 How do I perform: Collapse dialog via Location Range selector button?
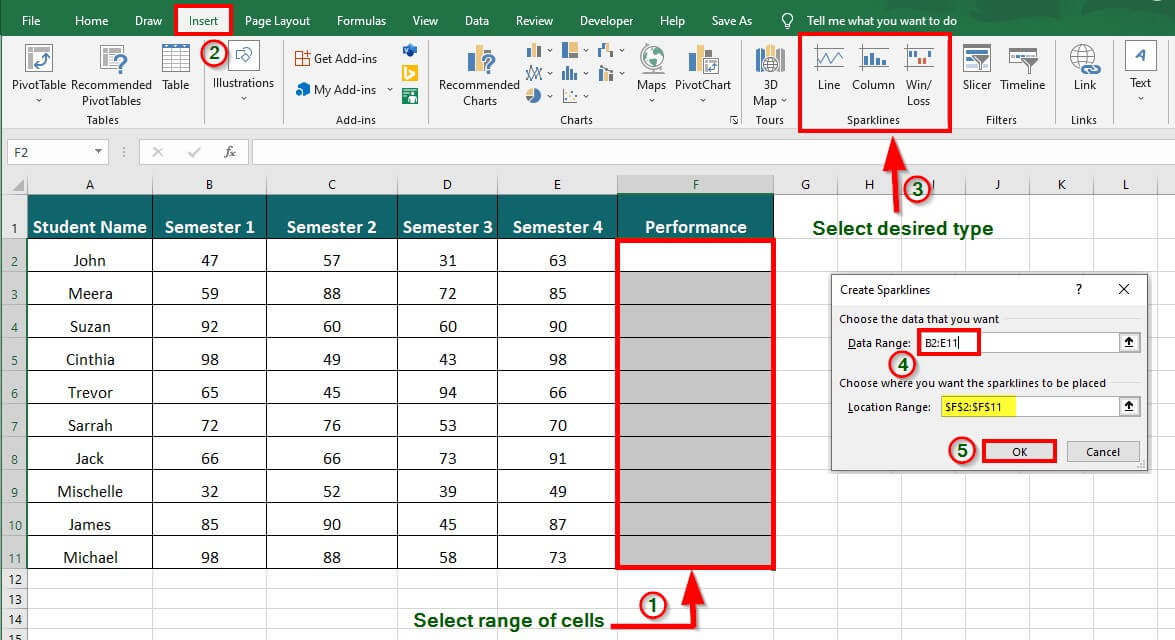pyautogui.click(x=1130, y=407)
